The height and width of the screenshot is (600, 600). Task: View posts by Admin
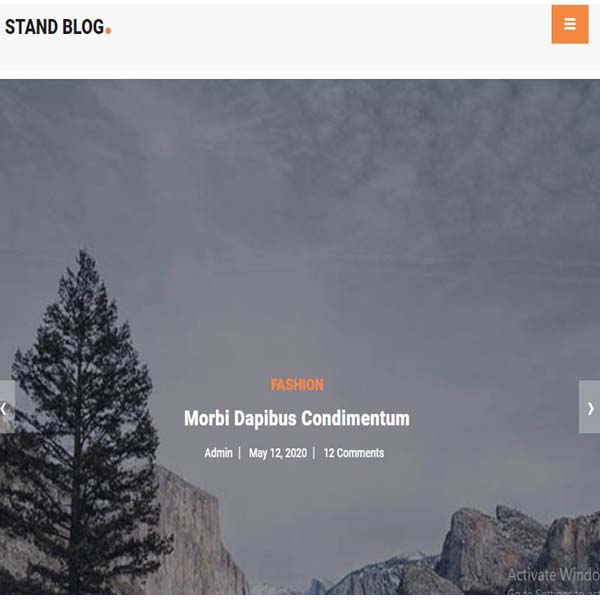tap(218, 453)
